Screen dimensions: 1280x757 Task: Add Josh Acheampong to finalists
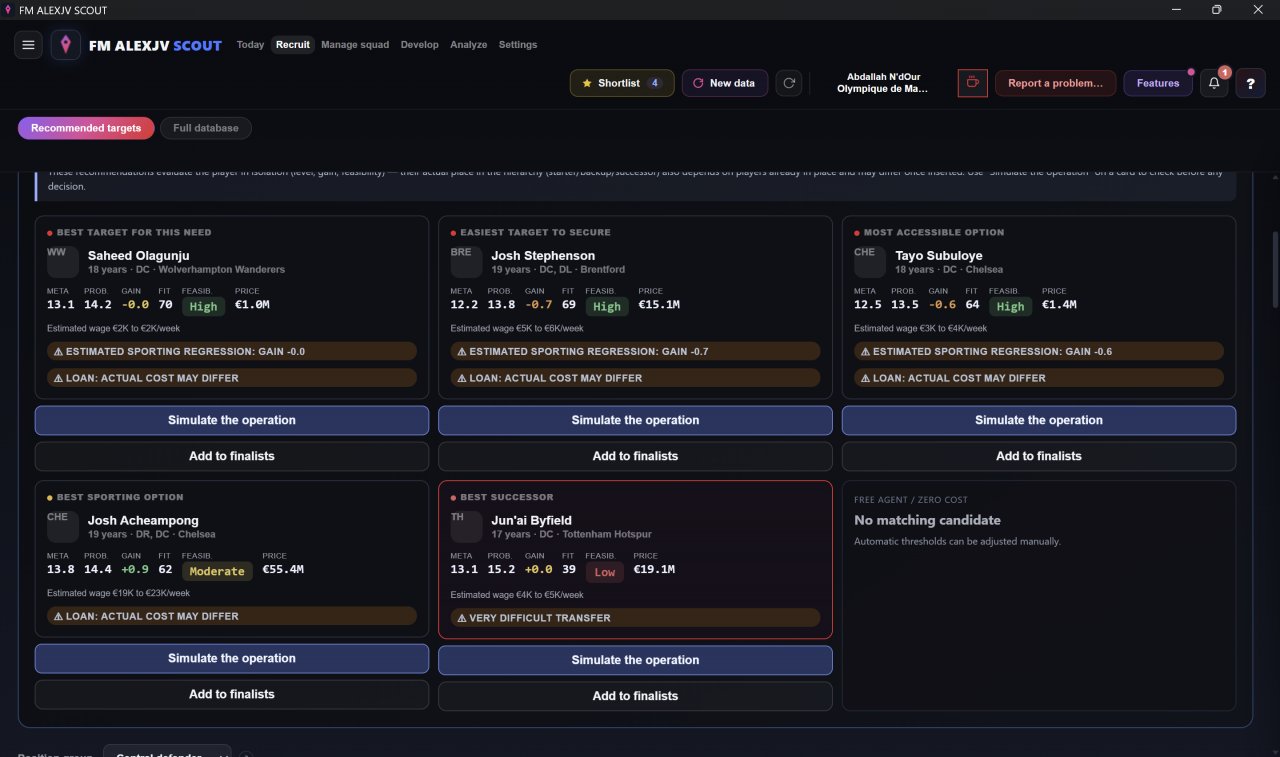232,694
